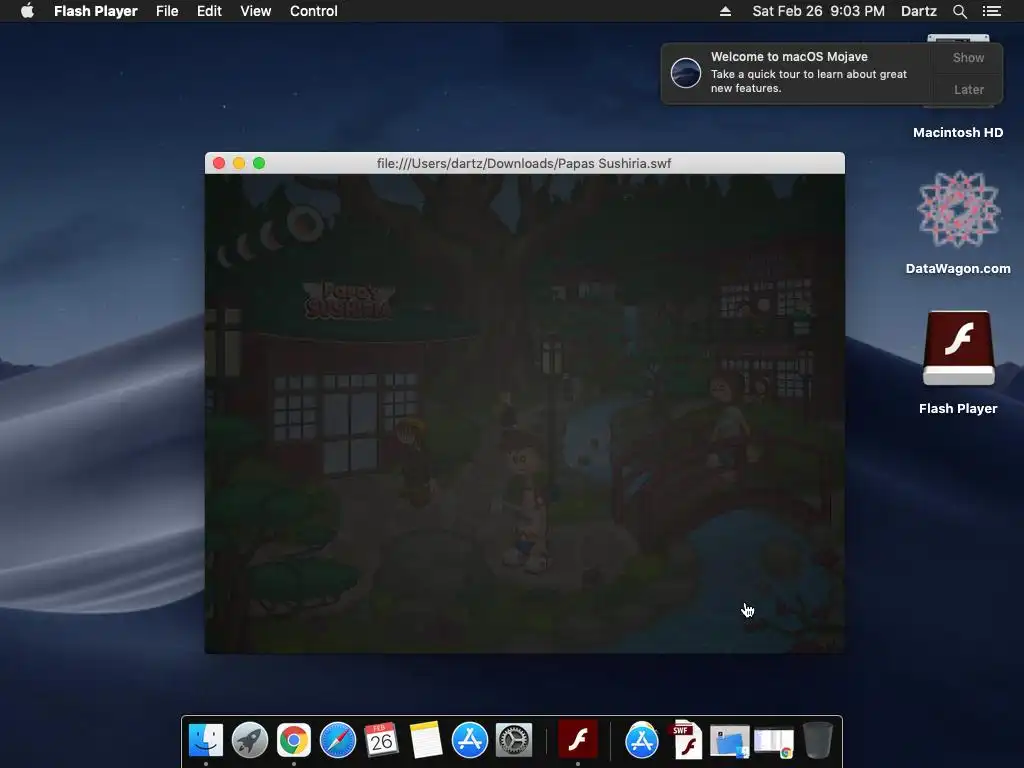
Task: Open App Store icon beside Notes
Action: point(470,741)
